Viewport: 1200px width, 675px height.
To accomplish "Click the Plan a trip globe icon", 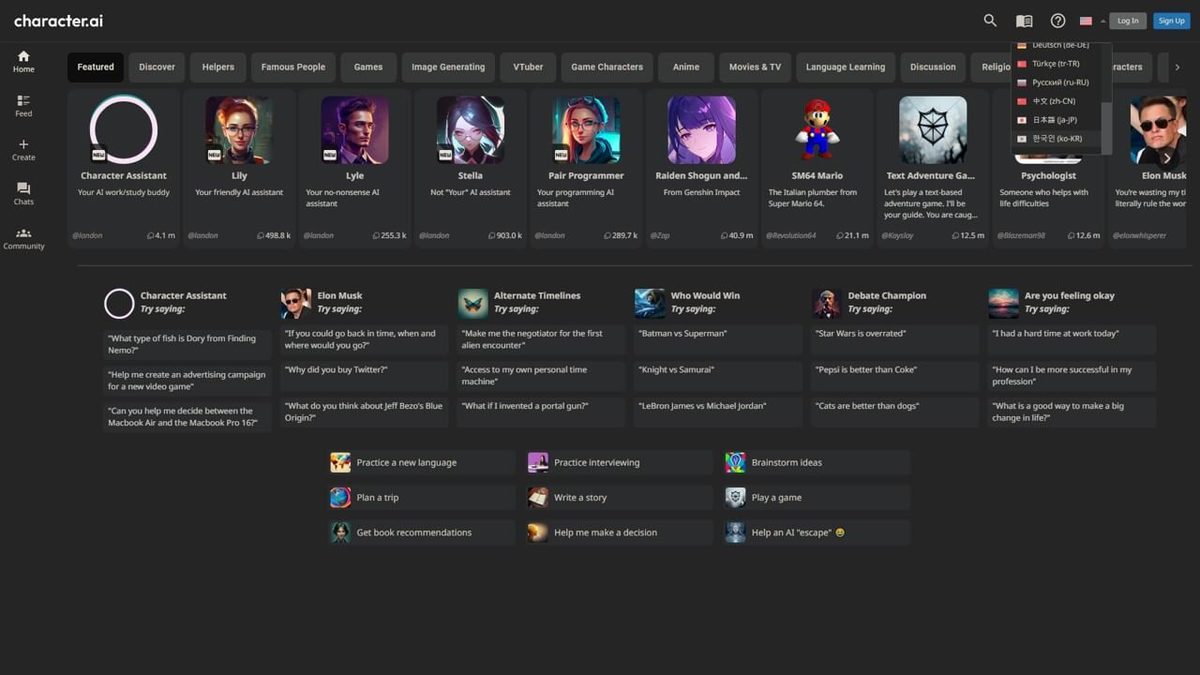I will (x=341, y=497).
